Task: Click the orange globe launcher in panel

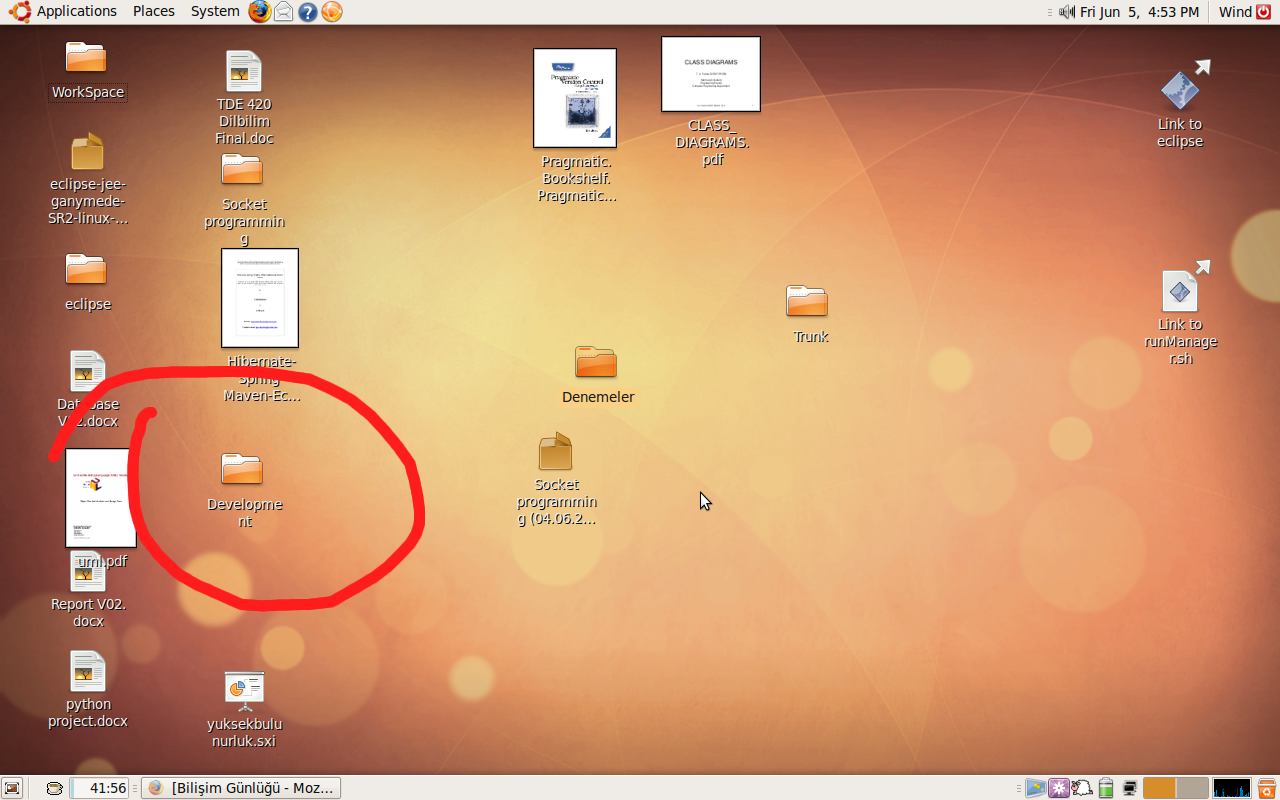Action: pos(331,12)
